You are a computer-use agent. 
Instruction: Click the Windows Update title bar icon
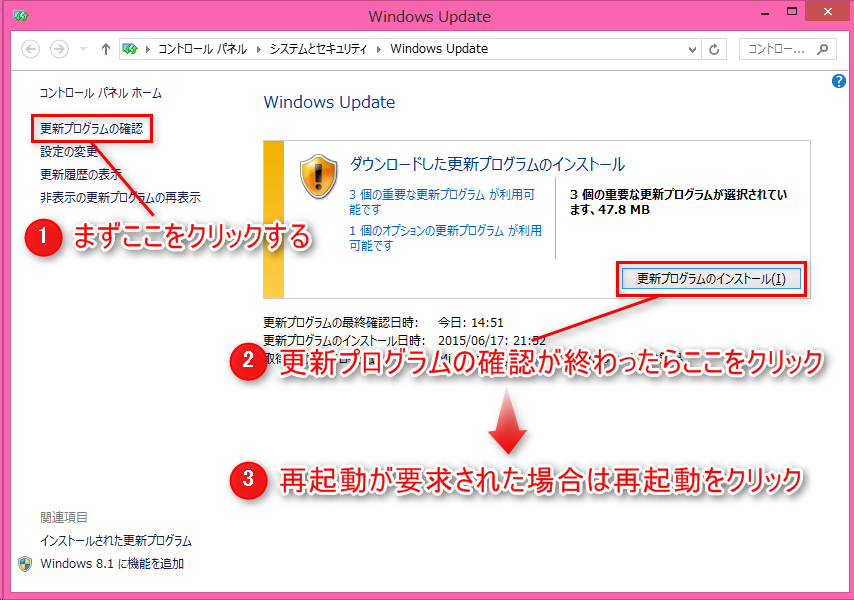click(21, 16)
